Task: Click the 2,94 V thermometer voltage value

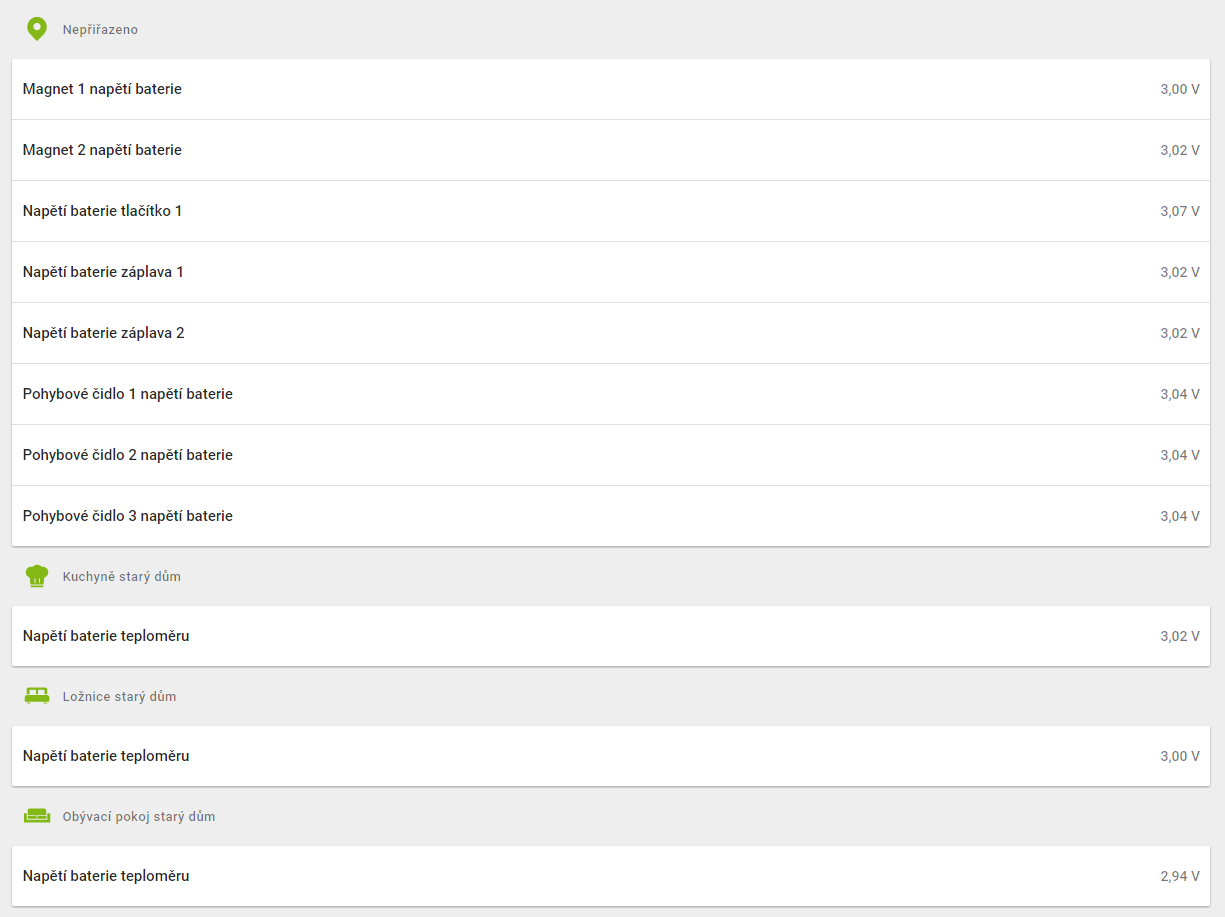Action: coord(1180,876)
